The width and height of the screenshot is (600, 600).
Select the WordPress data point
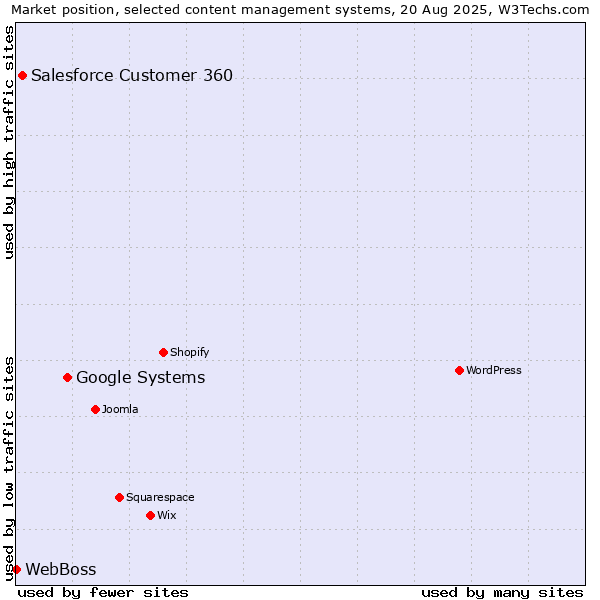[x=460, y=370]
